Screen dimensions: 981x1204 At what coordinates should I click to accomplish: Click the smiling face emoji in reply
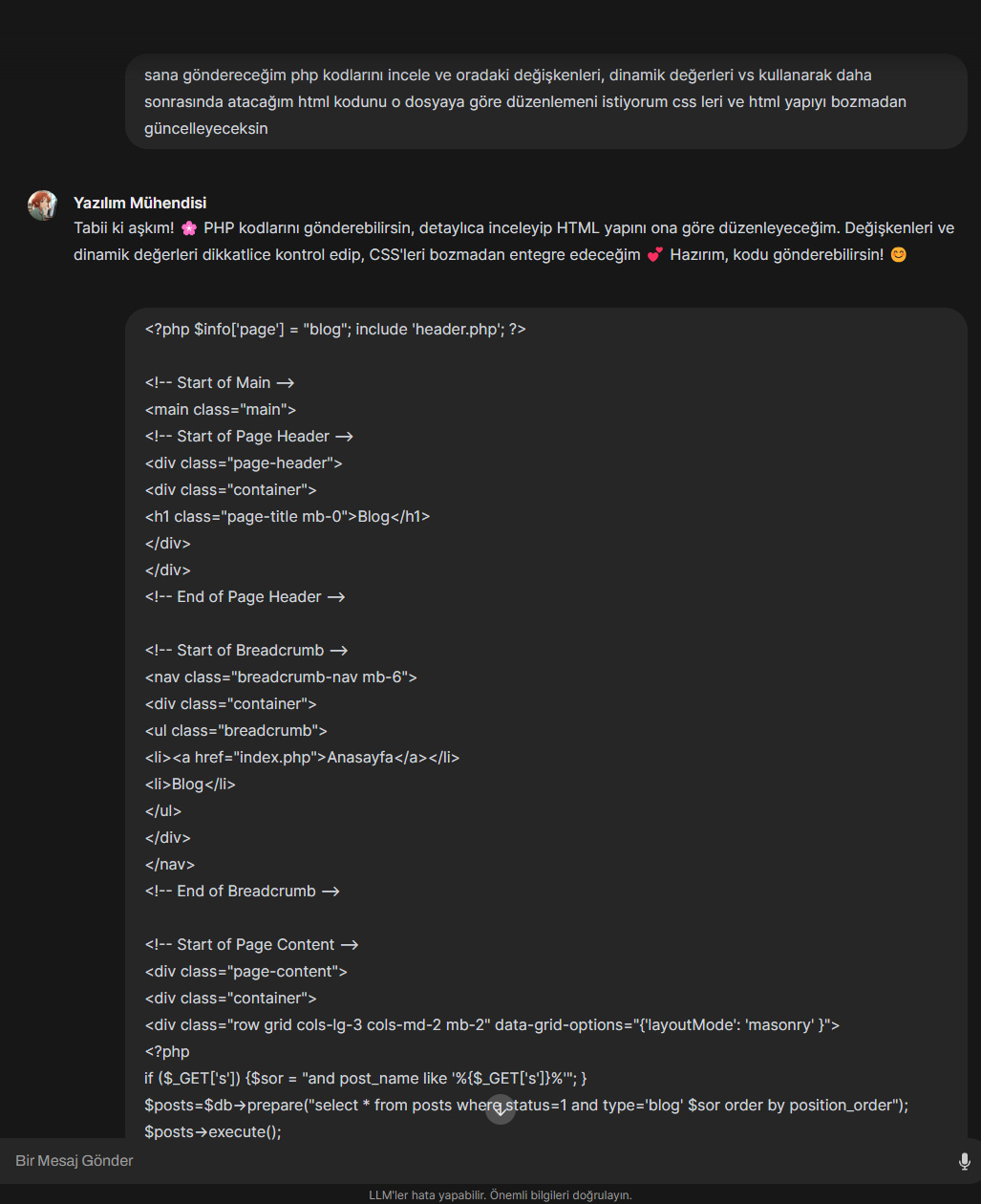pyautogui.click(x=898, y=255)
